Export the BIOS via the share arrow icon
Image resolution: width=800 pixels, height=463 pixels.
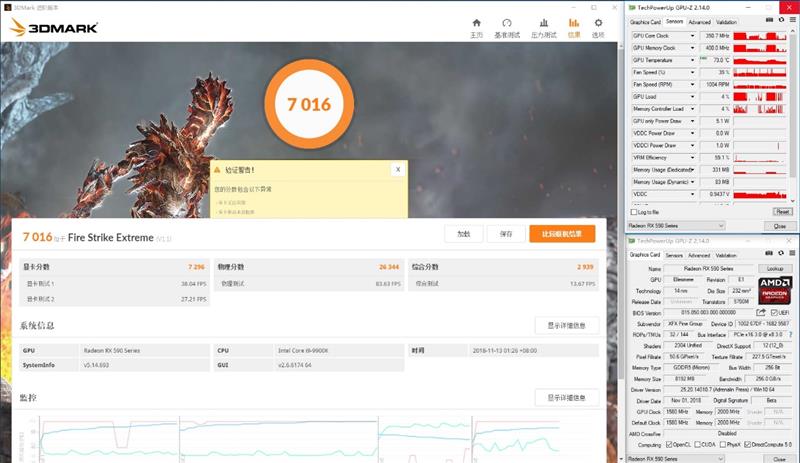pyautogui.click(x=761, y=312)
